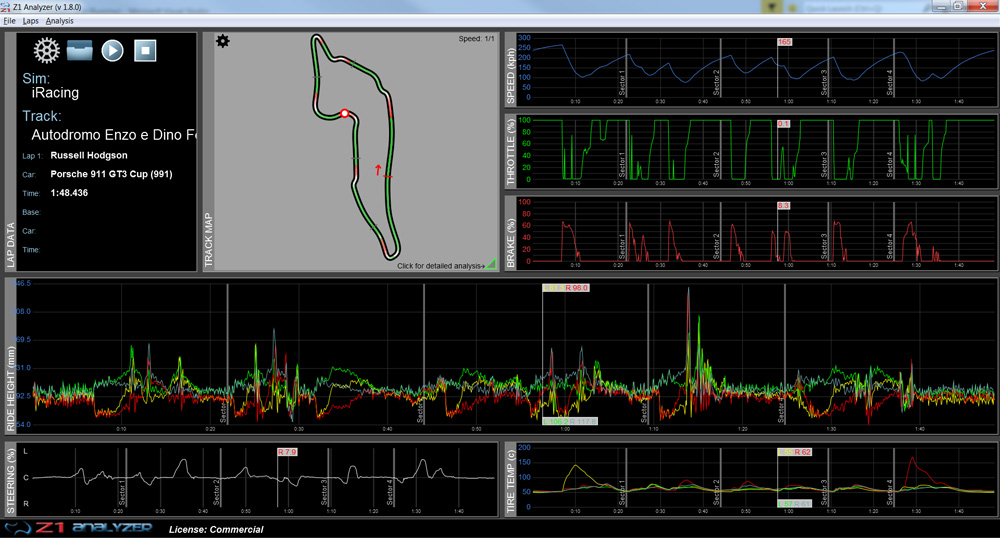Click Sector 4 label in brake graph
The image size is (1000, 538).
click(x=890, y=246)
